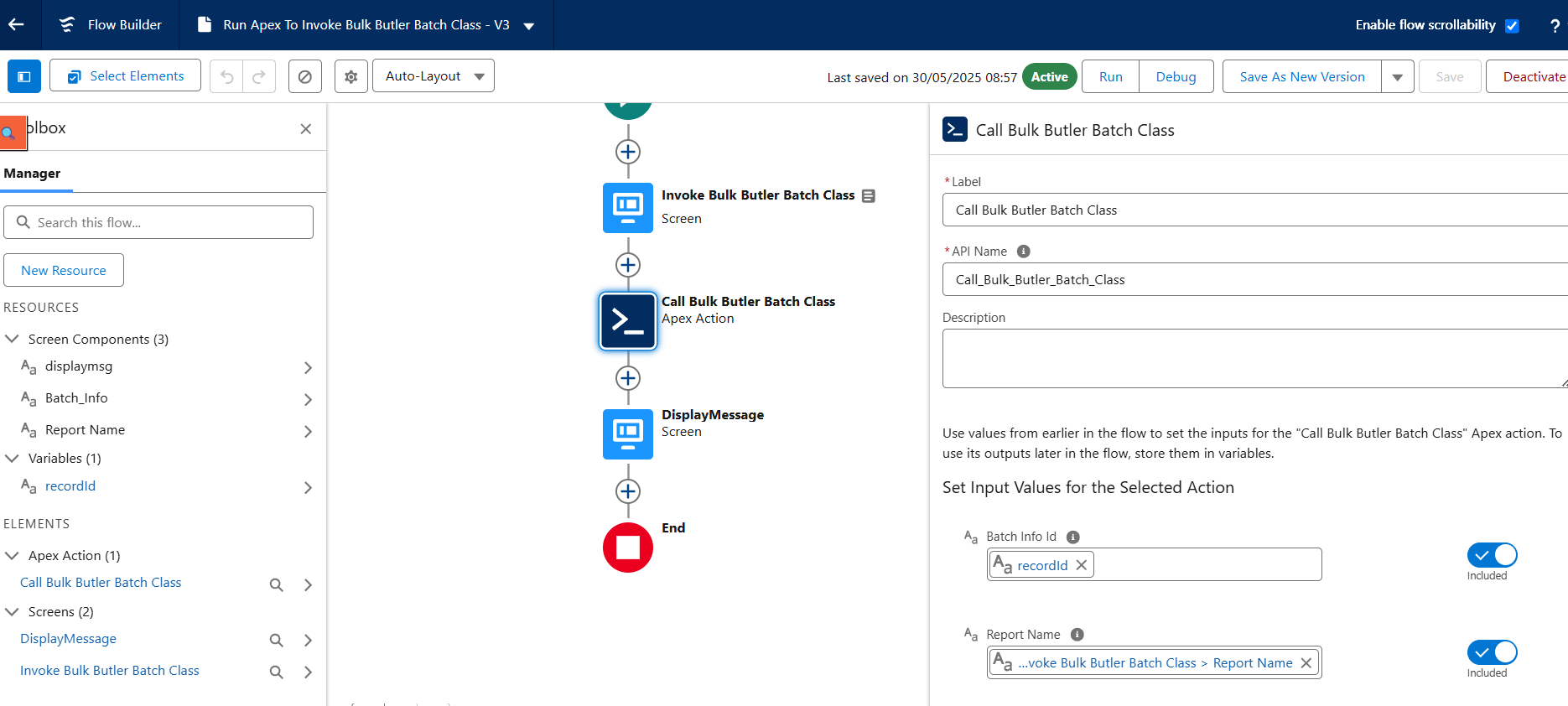This screenshot has width=1568, height=706.
Task: Click the Active status badge
Action: click(x=1049, y=76)
